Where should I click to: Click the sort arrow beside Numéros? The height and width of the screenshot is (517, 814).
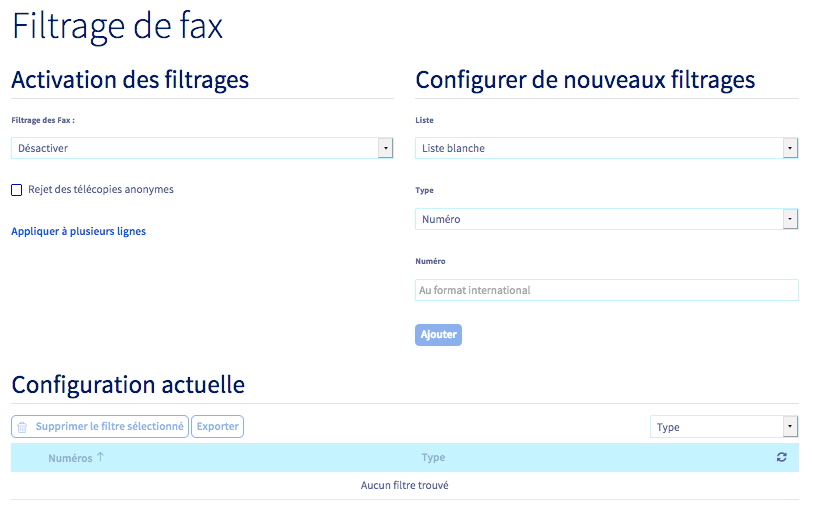point(100,457)
